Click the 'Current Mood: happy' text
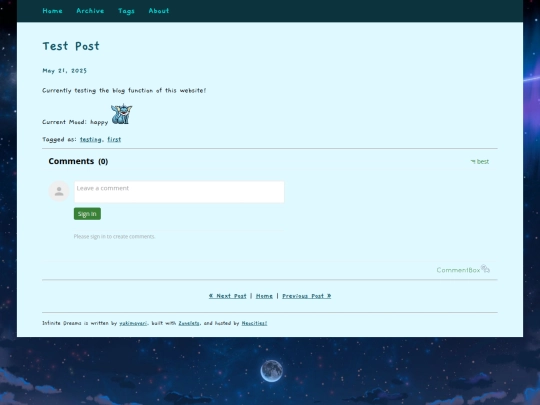 (75, 122)
